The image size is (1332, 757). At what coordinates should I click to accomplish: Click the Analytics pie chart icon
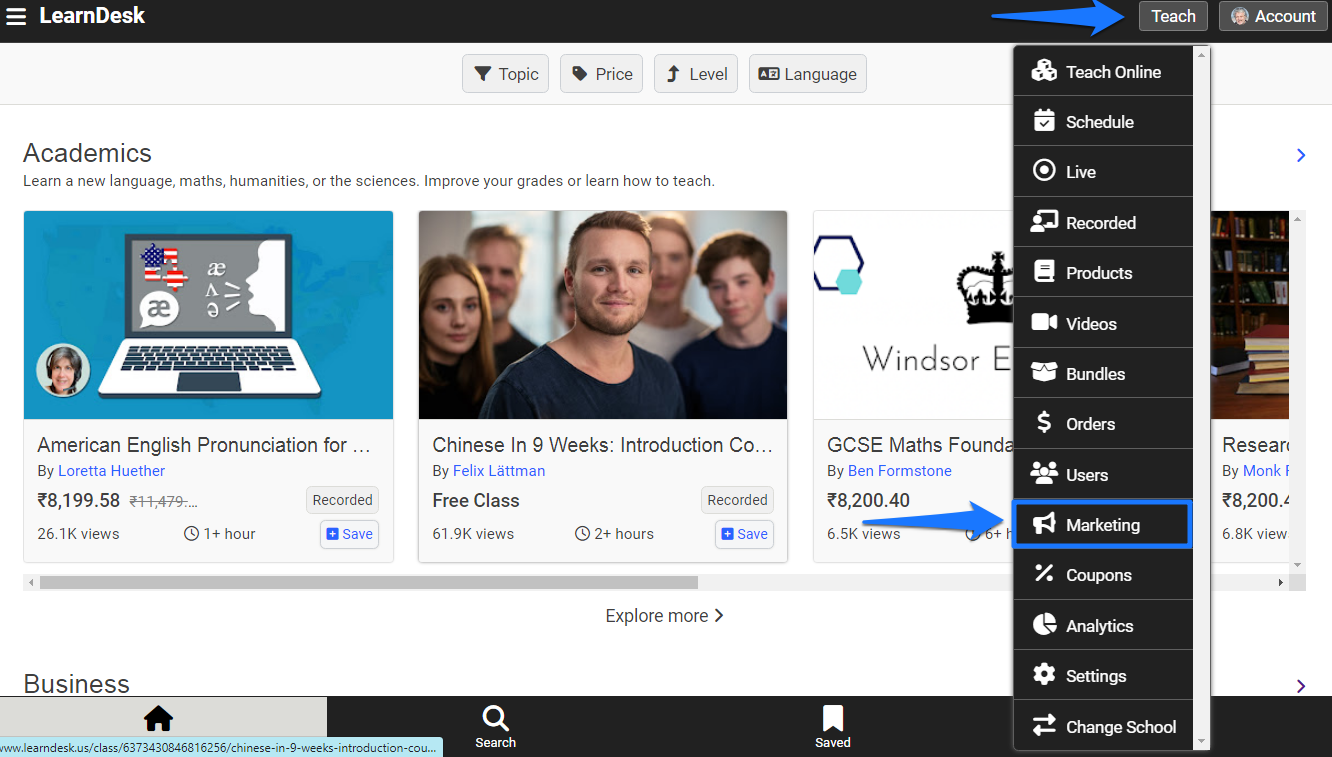pos(1044,625)
